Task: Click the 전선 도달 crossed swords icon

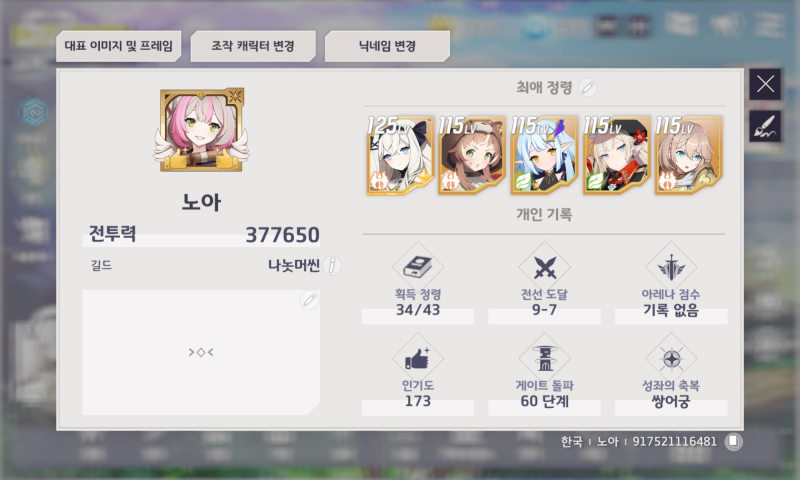Action: [544, 267]
